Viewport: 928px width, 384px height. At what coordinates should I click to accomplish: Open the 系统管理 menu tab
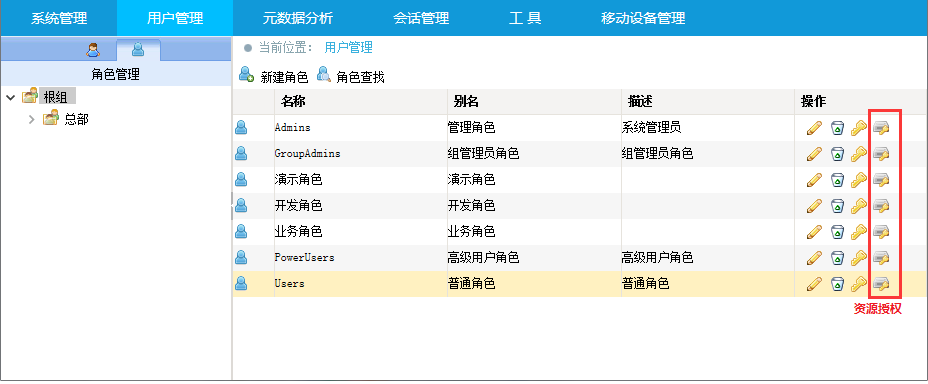tap(59, 18)
